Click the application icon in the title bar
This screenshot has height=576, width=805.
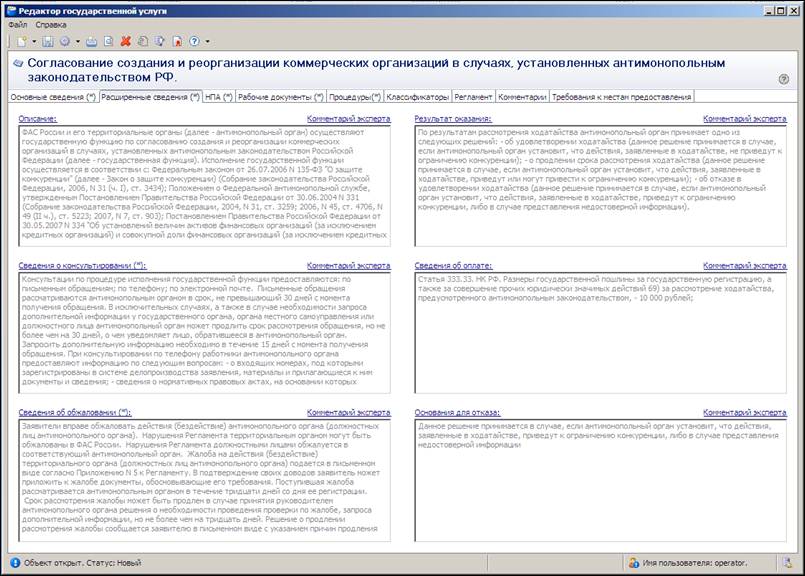[x=11, y=11]
